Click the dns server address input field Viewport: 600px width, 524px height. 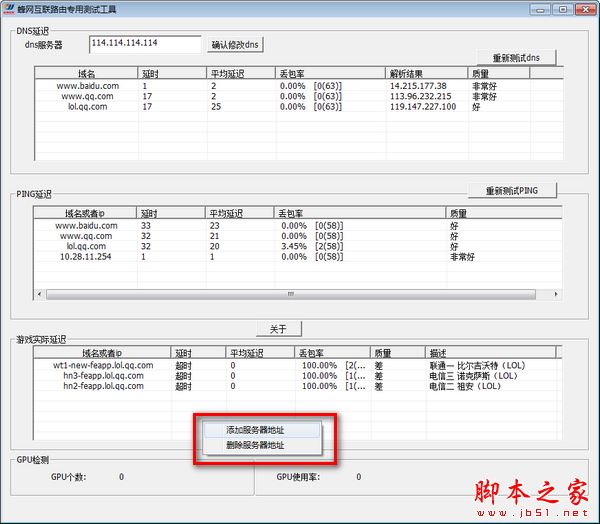[x=145, y=44]
